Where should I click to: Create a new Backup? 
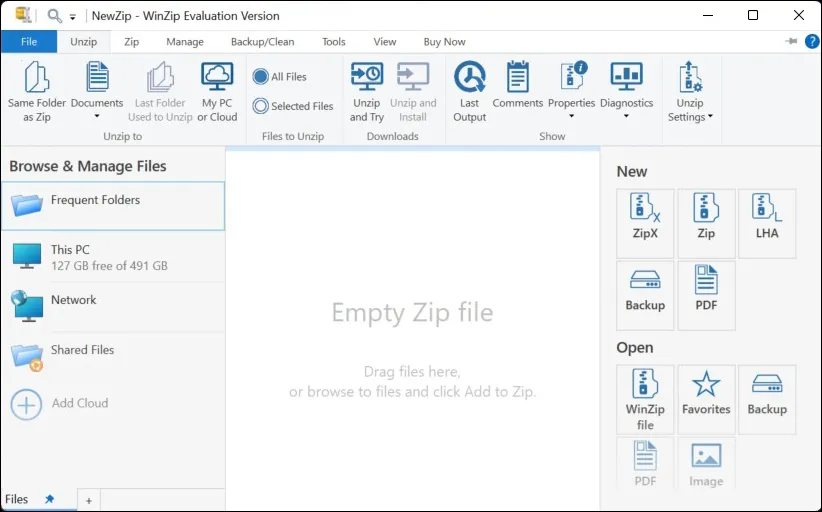click(645, 296)
